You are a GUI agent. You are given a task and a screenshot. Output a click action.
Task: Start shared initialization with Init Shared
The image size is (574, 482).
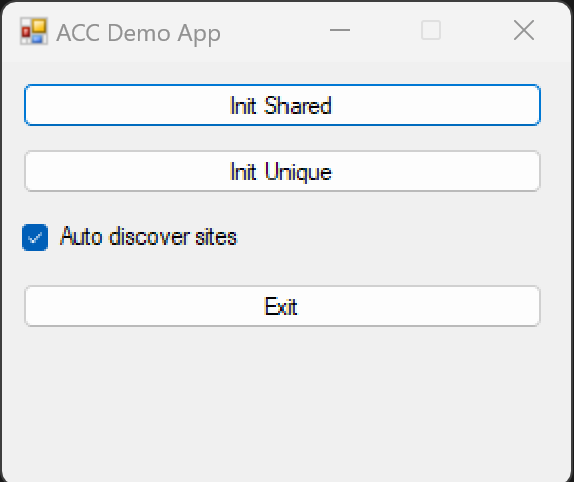(x=282, y=105)
